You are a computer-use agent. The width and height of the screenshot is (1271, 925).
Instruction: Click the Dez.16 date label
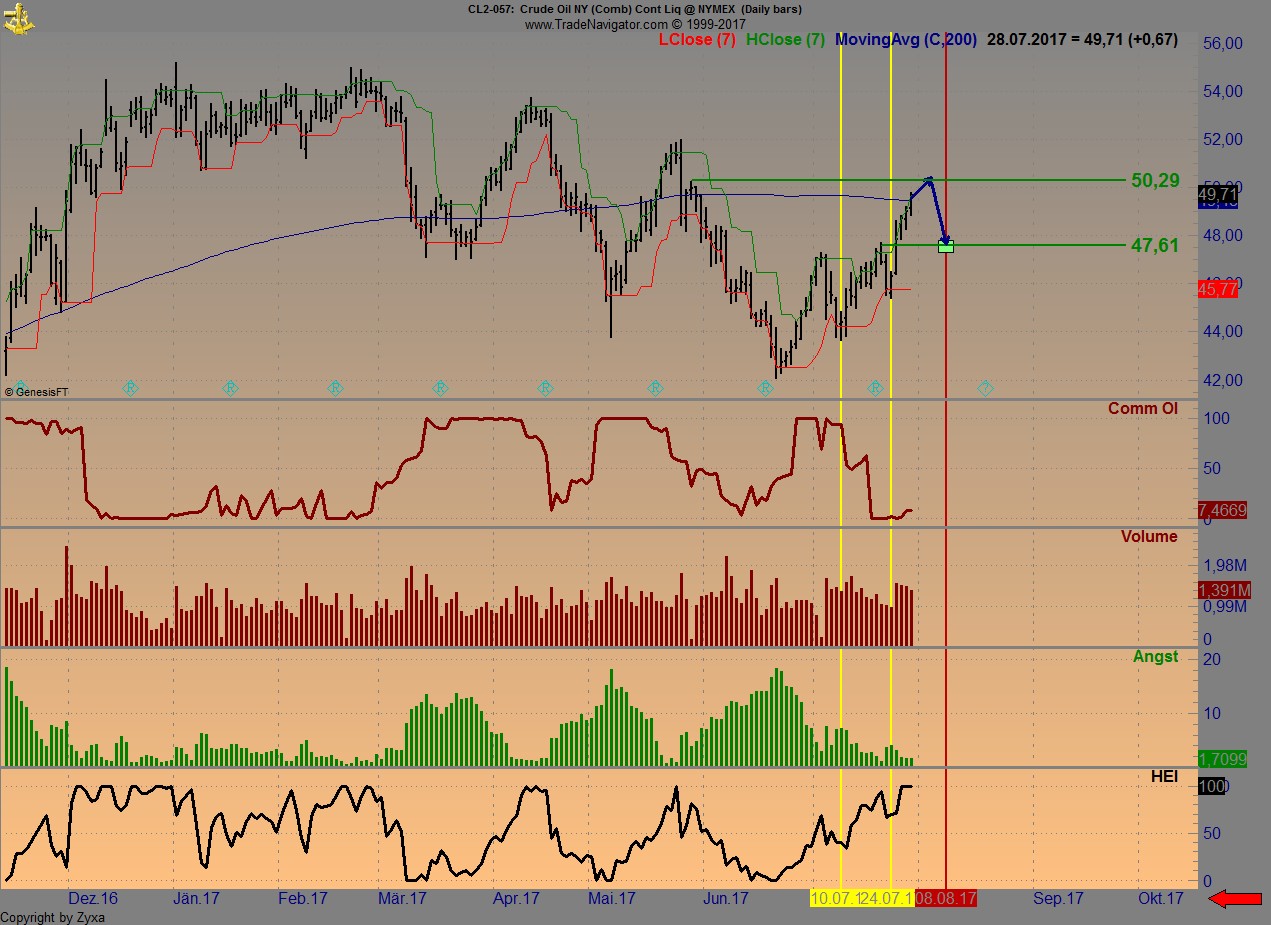[x=93, y=899]
